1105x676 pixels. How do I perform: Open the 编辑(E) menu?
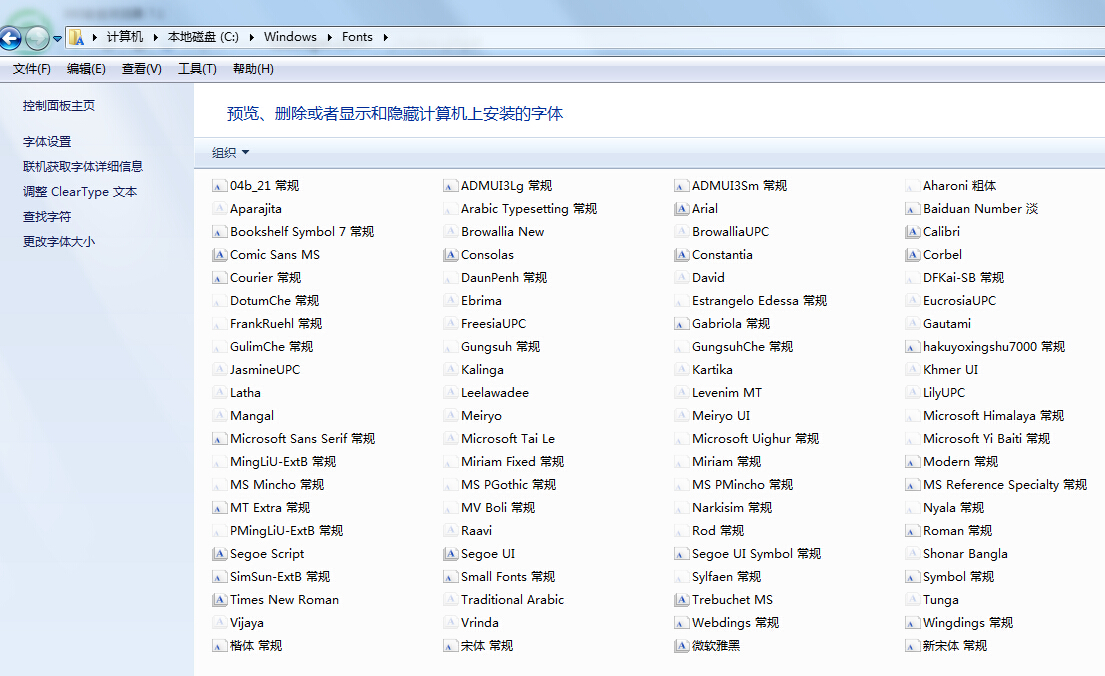tap(86, 68)
